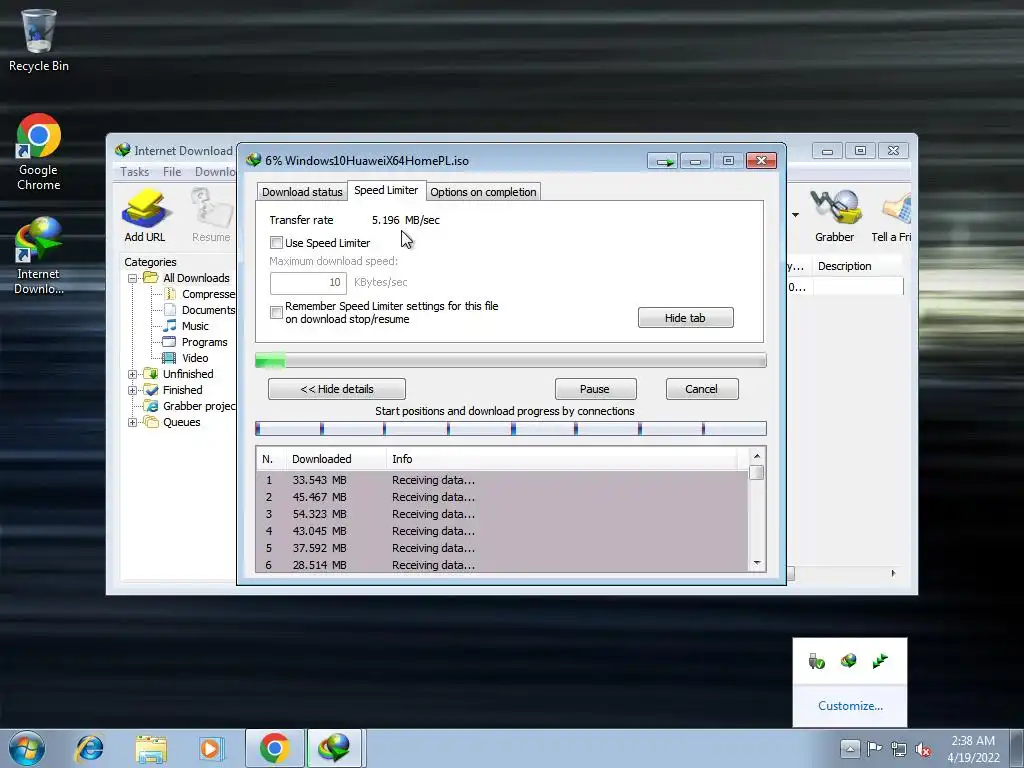
Task: Cancel the download
Action: pos(701,389)
